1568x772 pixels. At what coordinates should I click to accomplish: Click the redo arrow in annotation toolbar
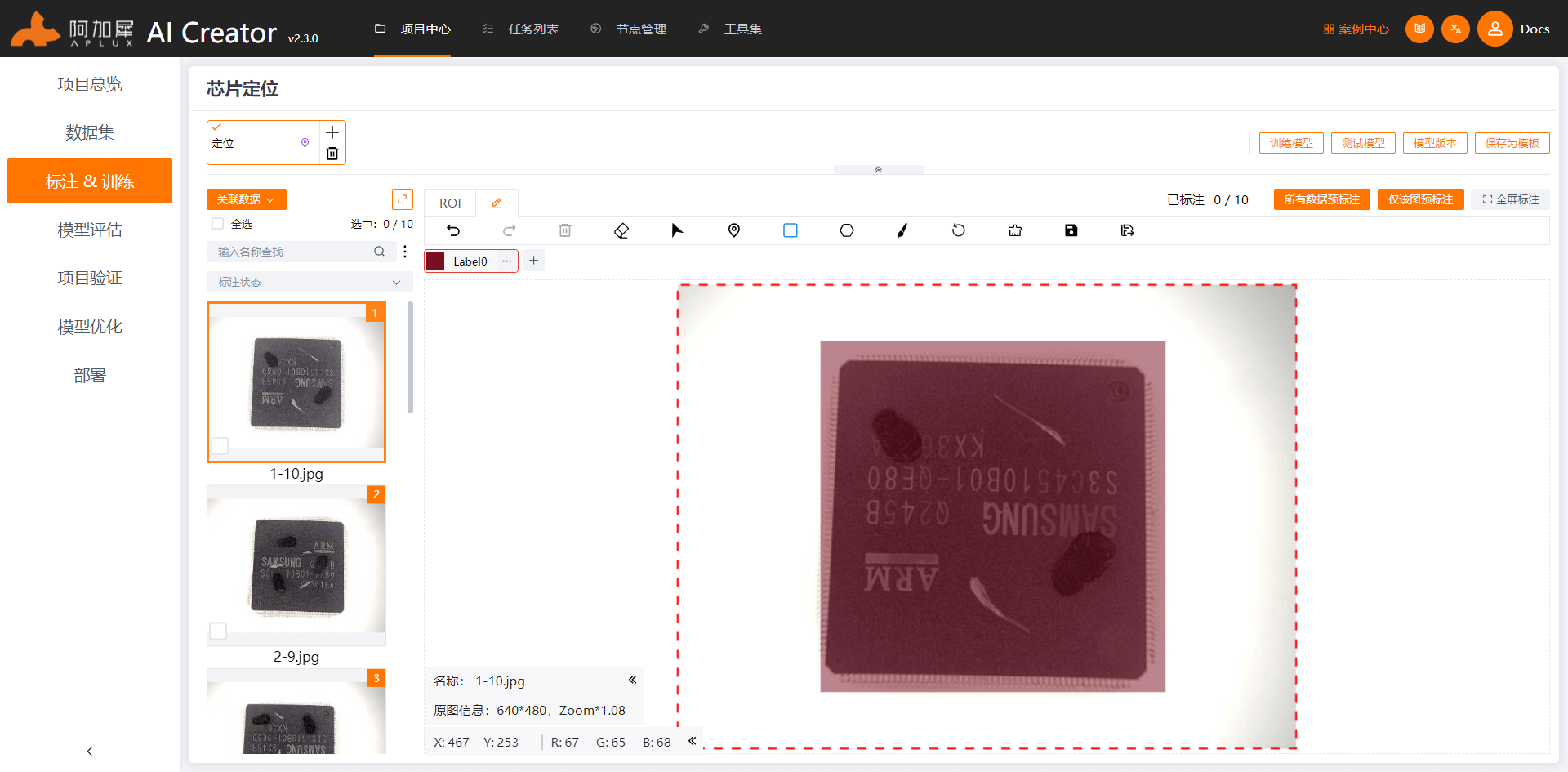click(510, 230)
